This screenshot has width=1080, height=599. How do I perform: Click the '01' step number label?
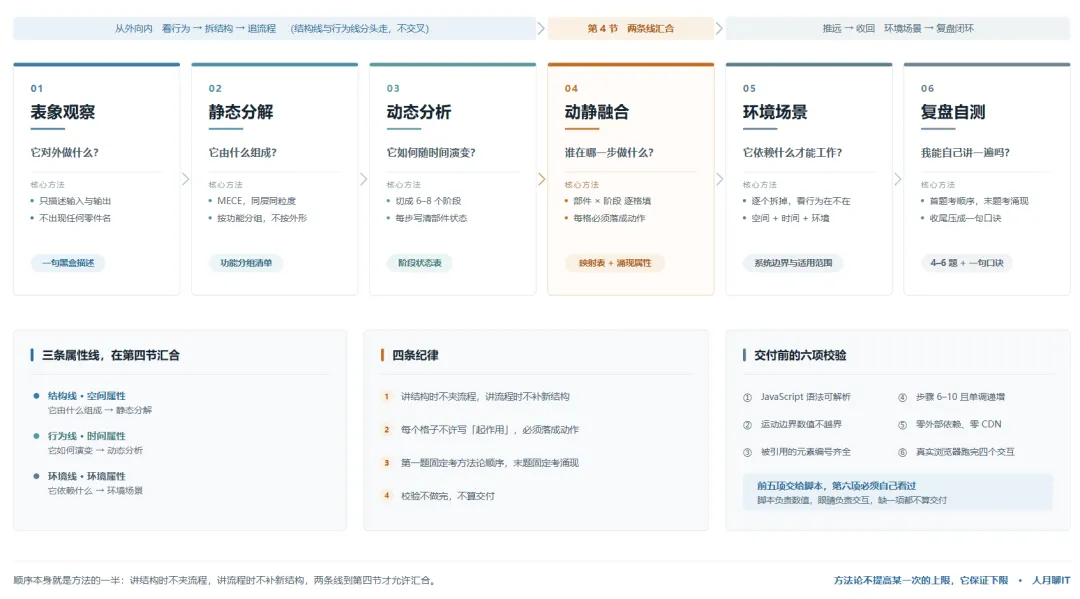(x=37, y=88)
